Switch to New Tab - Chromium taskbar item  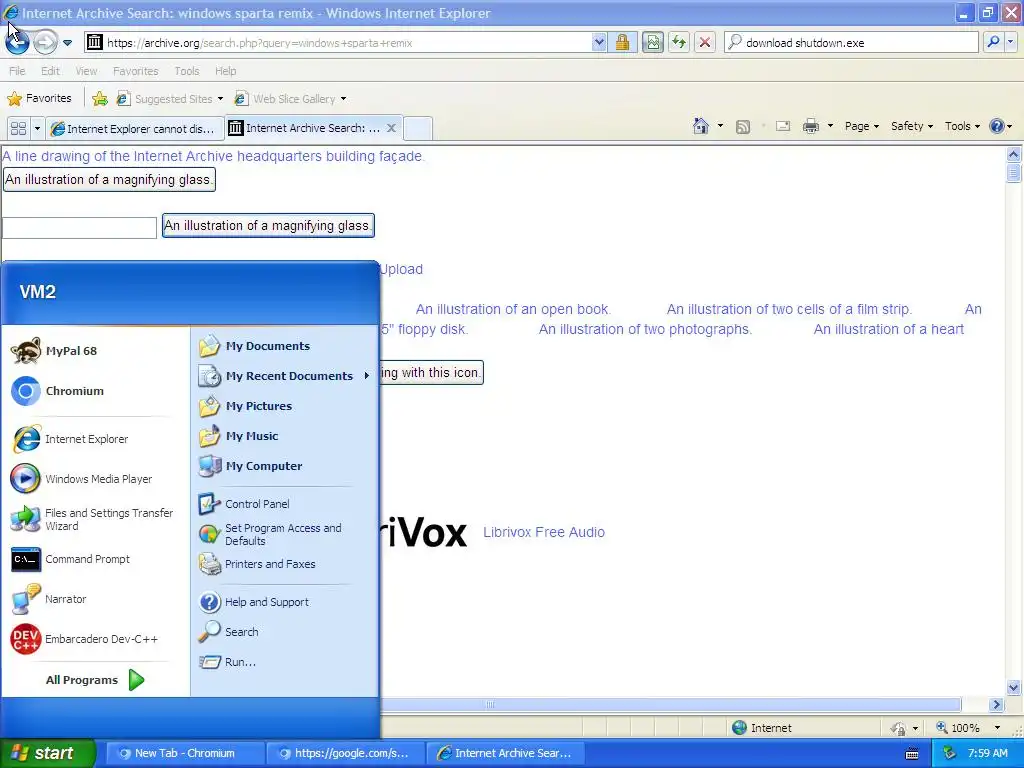coord(184,753)
